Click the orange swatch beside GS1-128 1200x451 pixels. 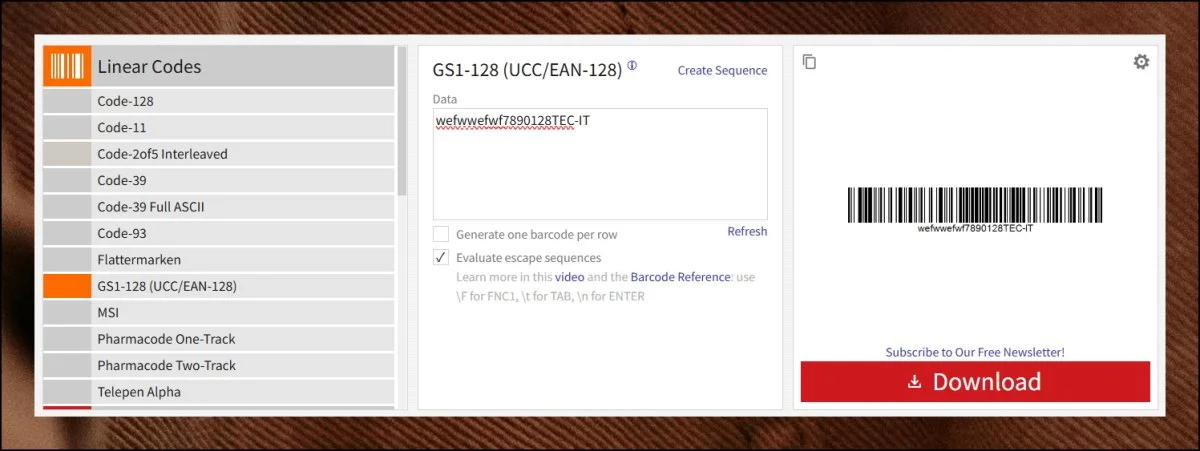coord(67,286)
